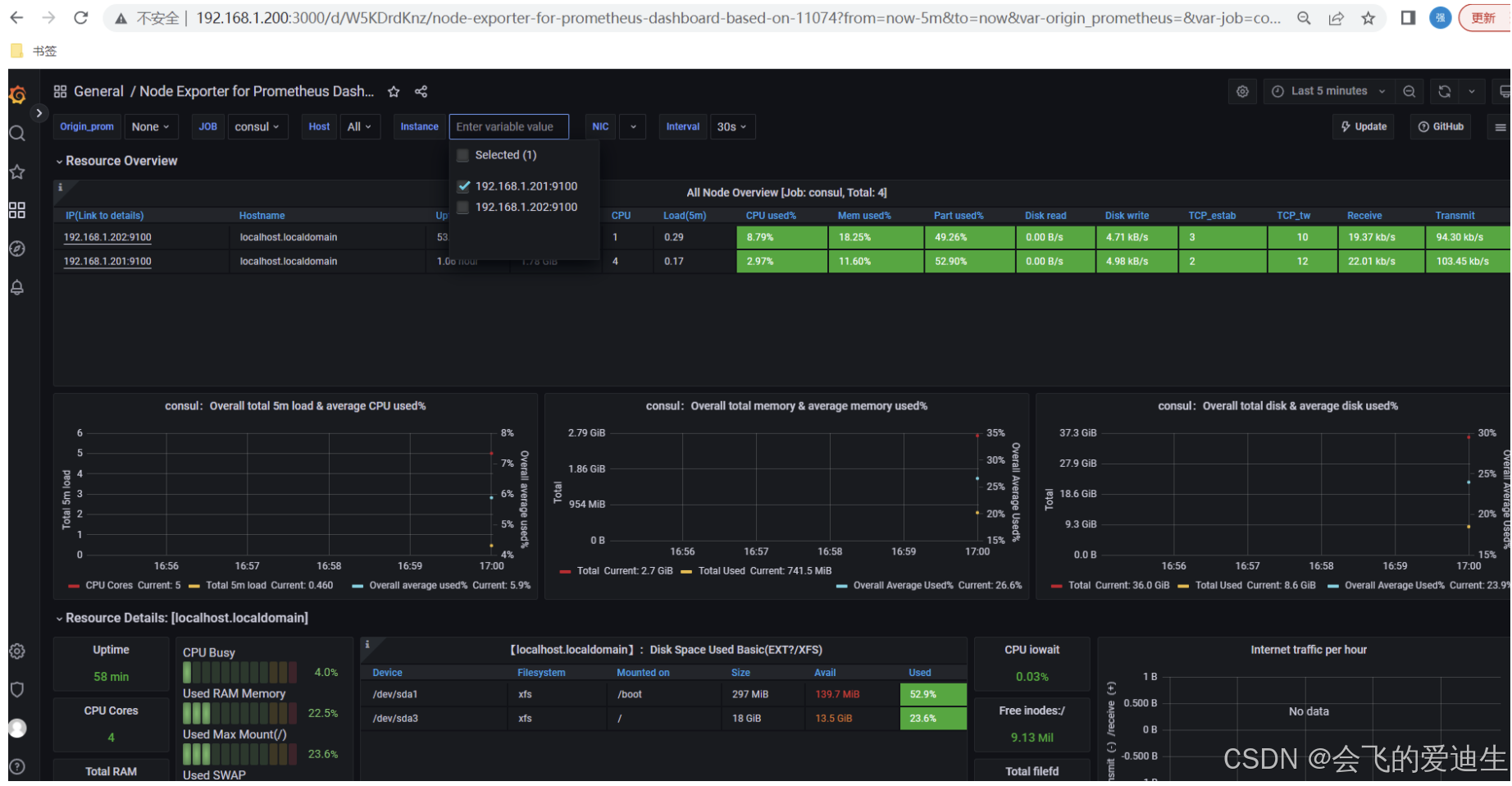Screen dimensions: 1512x786
Task: Star this dashboard as favorite
Action: (x=394, y=92)
